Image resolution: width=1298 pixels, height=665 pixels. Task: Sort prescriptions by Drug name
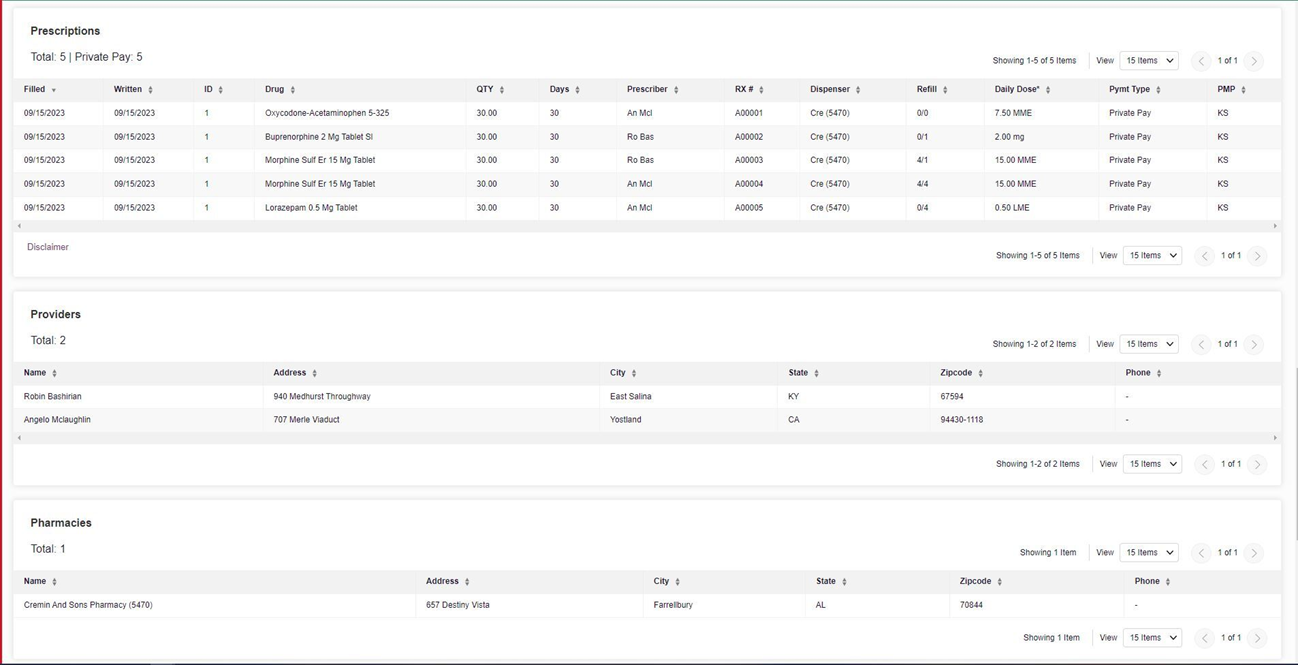point(280,90)
